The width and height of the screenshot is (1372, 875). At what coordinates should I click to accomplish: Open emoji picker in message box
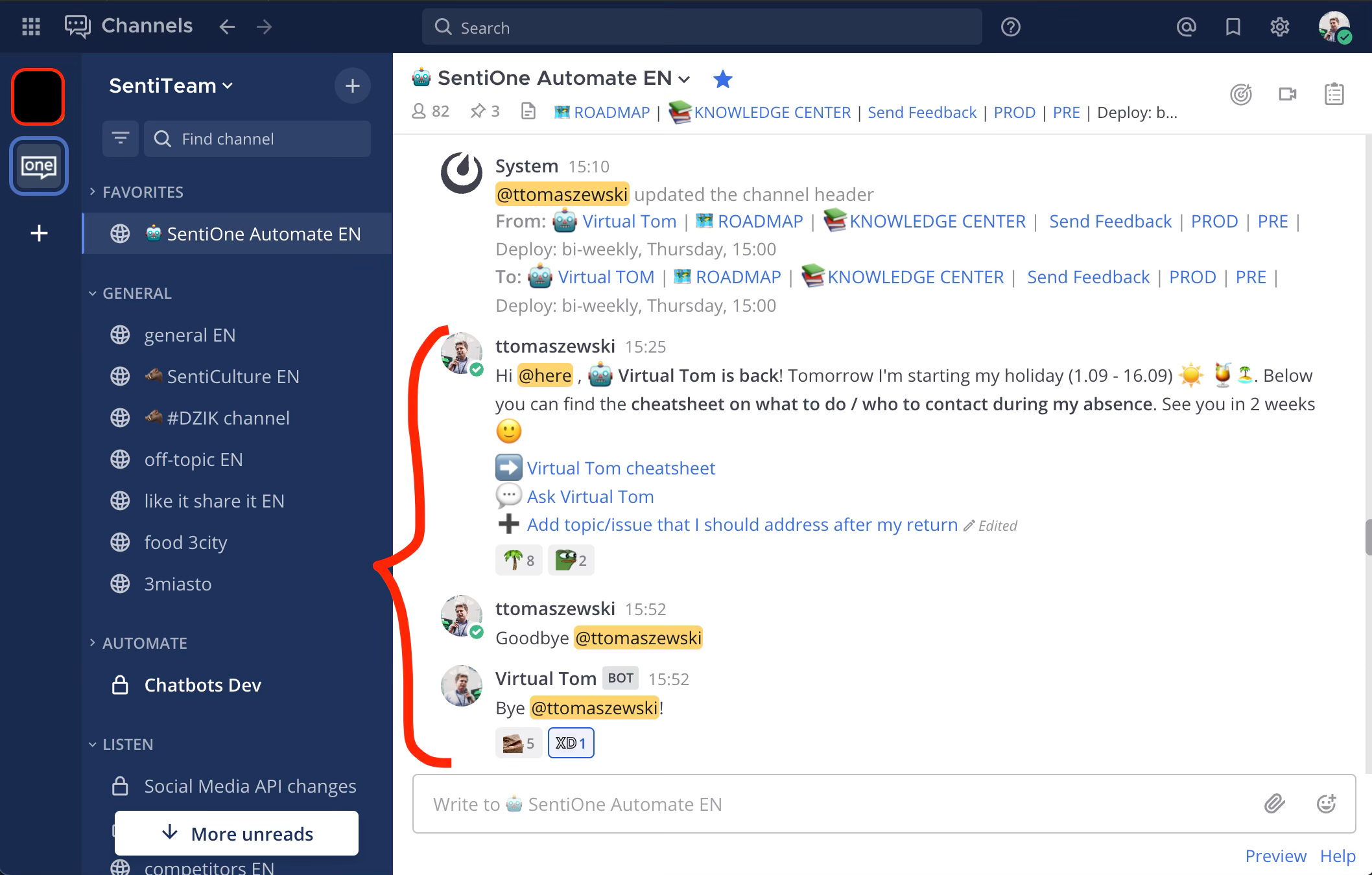[x=1326, y=804]
